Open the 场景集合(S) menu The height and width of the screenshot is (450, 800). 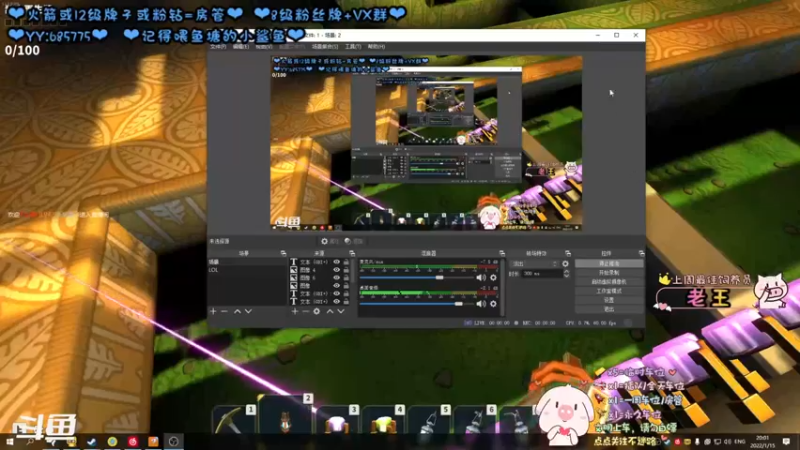(x=325, y=46)
